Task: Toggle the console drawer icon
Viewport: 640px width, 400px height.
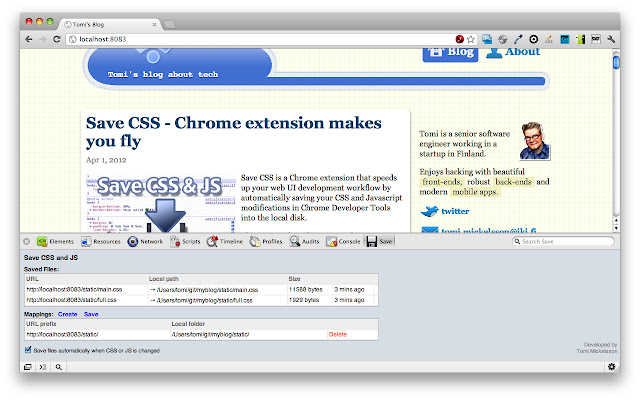Action: [x=43, y=367]
